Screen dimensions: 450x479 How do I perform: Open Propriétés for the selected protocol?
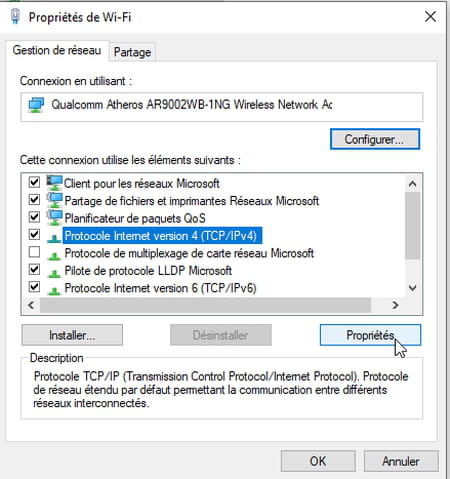370,335
